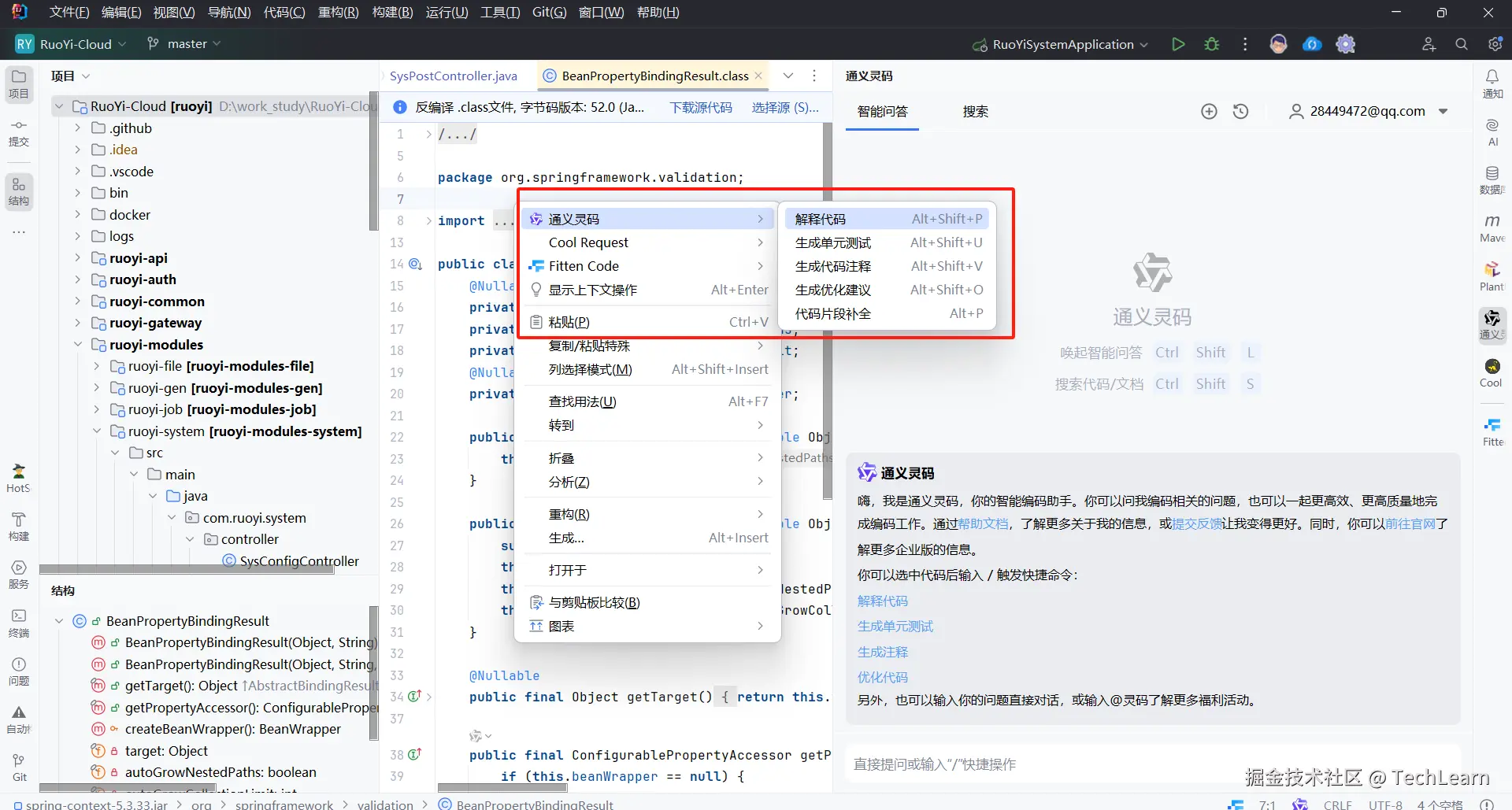Open the Commit tool window icon
Image resolution: width=1512 pixels, height=810 pixels.
point(19,132)
